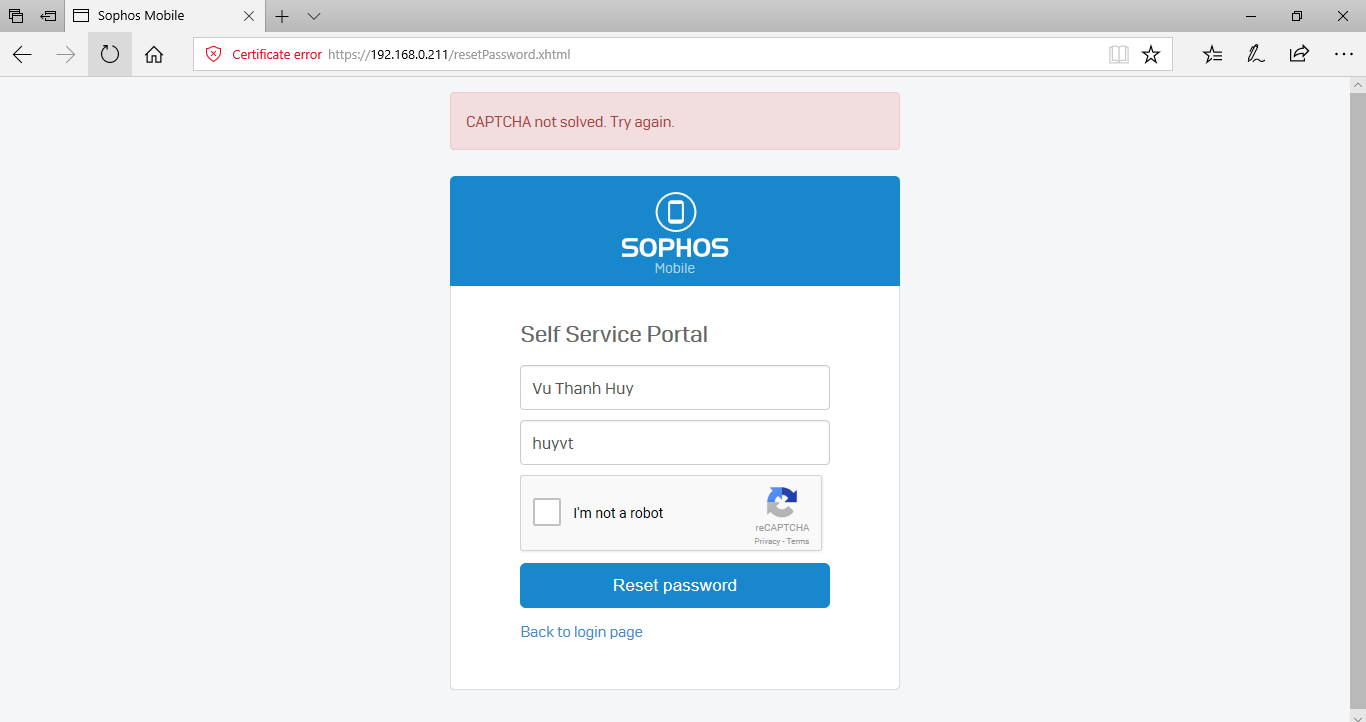Select the Sophos Mobile tab

tap(164, 16)
